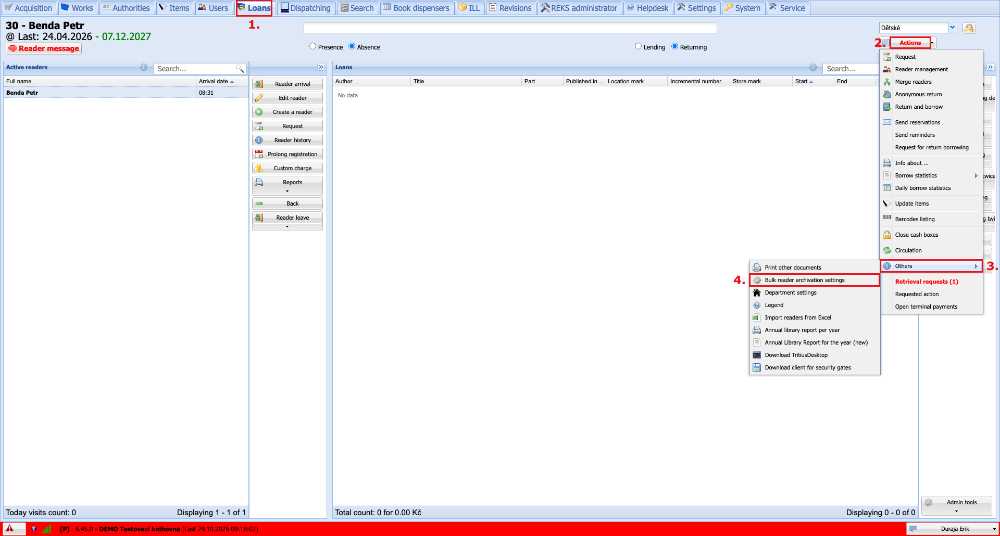
Task: Switch to the Items tab
Action: coord(174,8)
